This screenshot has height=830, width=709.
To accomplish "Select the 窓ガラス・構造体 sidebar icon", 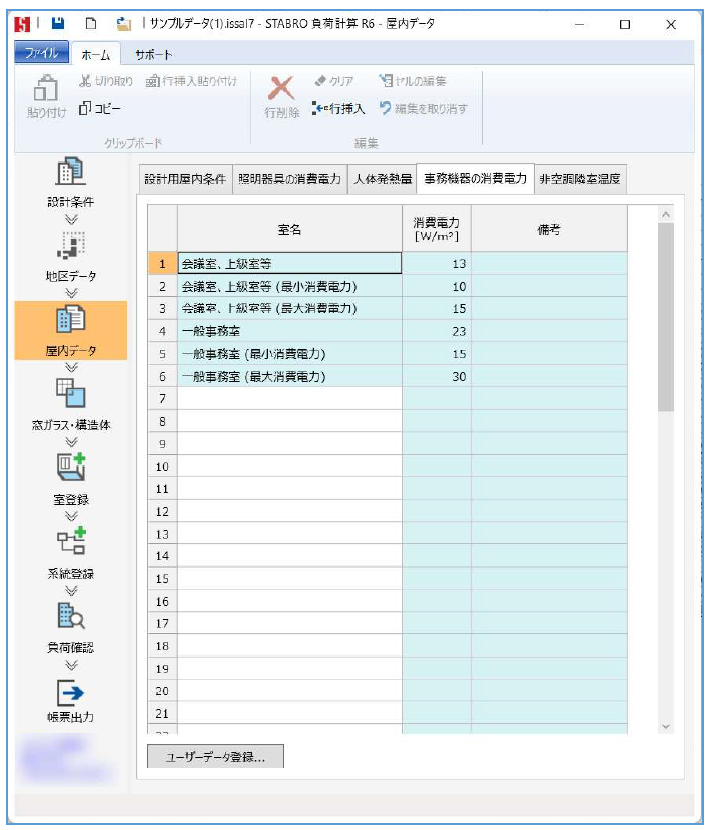I will coord(70,394).
